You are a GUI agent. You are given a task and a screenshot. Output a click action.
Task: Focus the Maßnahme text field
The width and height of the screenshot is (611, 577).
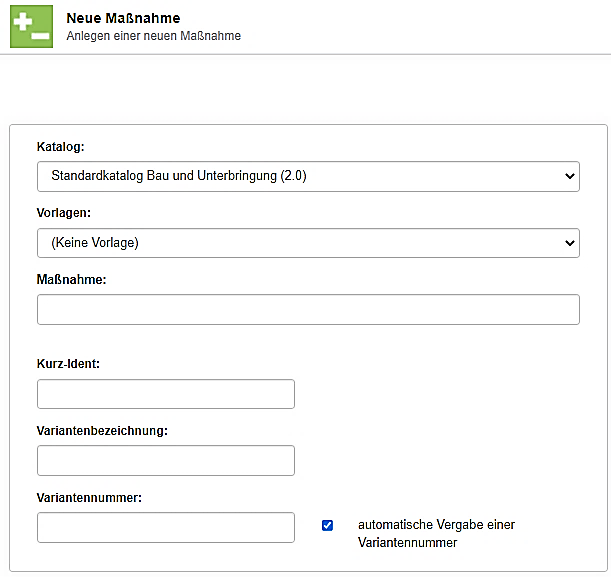tap(308, 310)
